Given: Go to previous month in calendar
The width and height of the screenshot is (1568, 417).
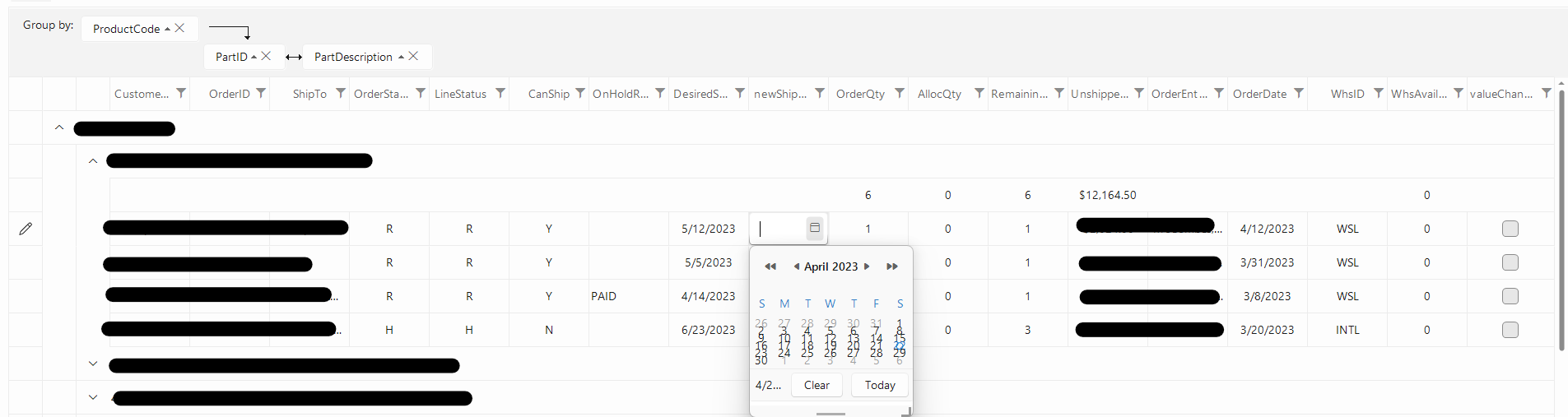Looking at the screenshot, I should point(796,266).
